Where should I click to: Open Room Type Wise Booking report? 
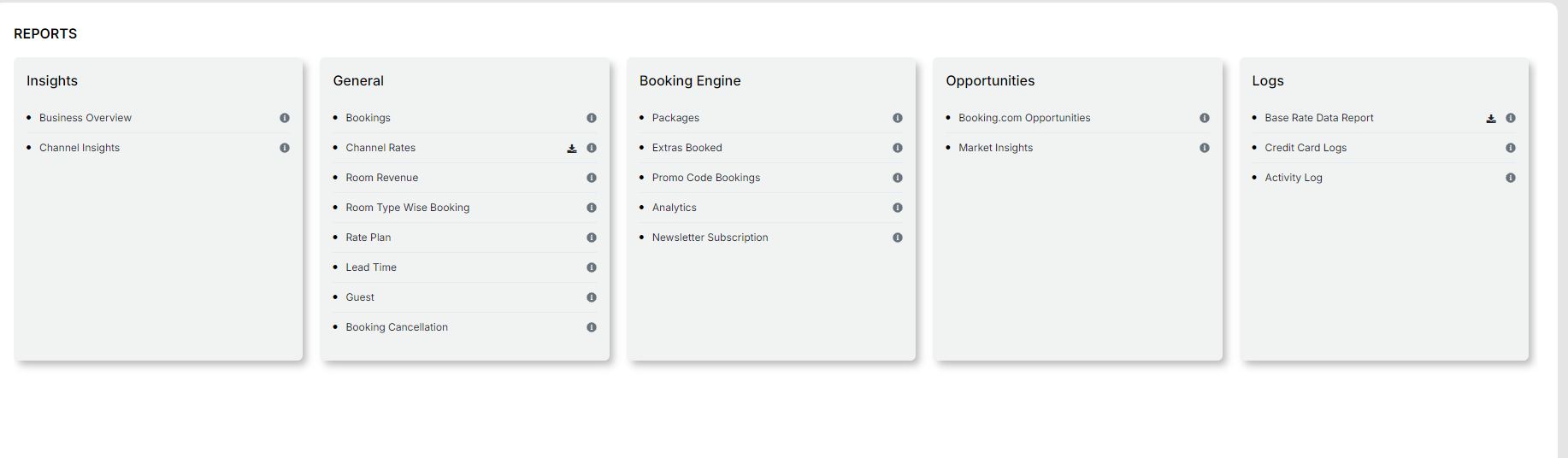point(408,208)
